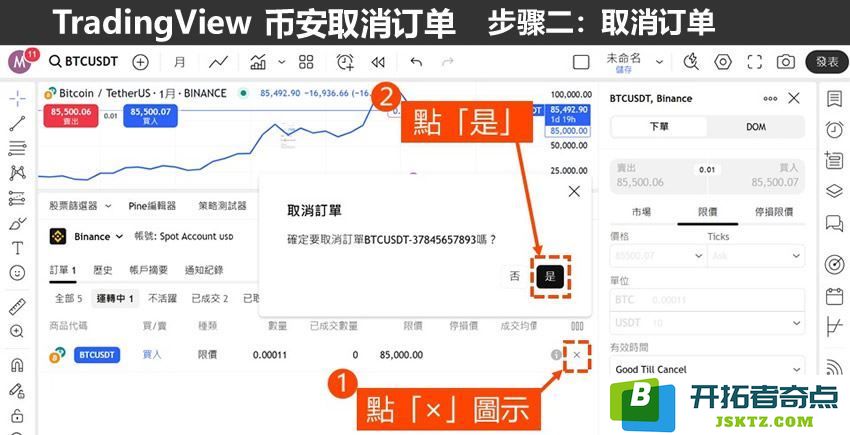Screen dimensions: 850x435
Task: Select the 停損限價 stop limit order type
Action: [x=774, y=212]
